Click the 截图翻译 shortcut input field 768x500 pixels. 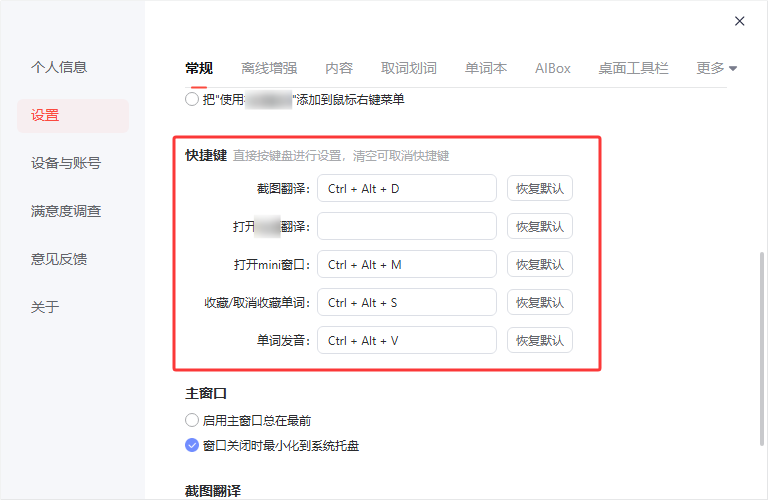point(407,188)
